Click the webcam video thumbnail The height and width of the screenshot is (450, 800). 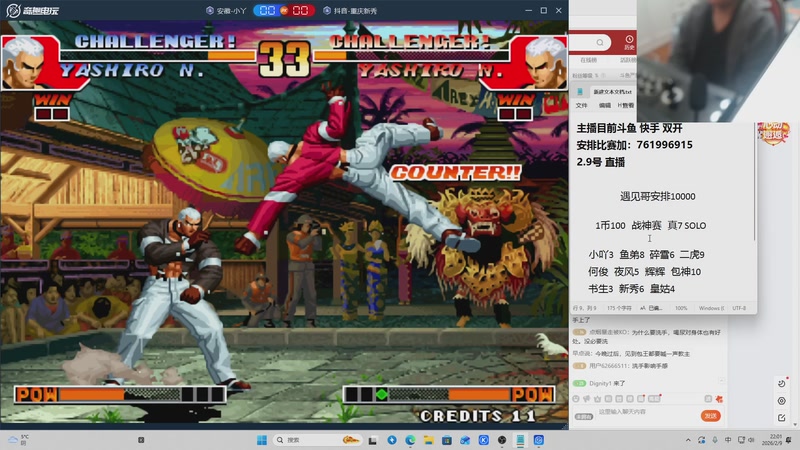point(718,60)
